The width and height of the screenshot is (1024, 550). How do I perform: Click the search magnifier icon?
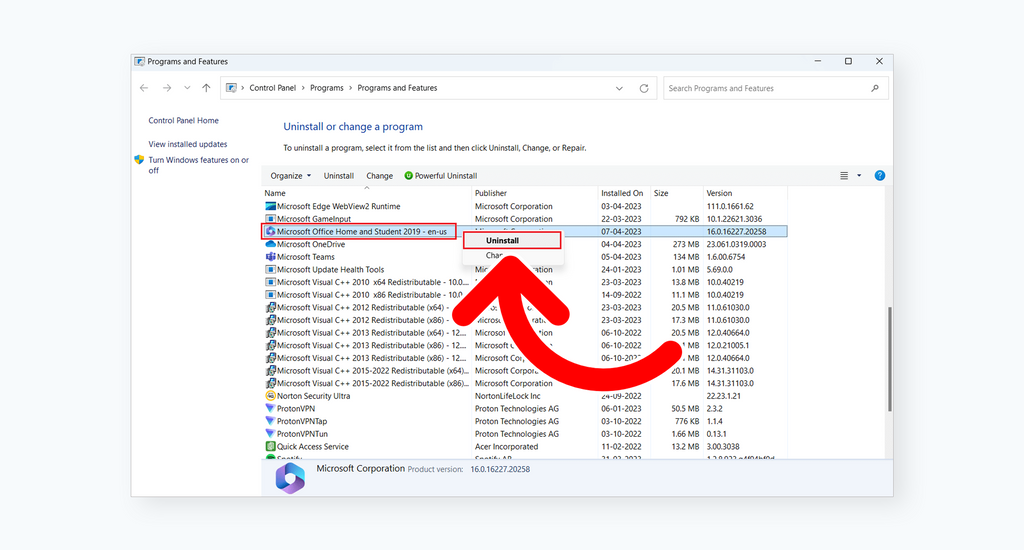(875, 88)
